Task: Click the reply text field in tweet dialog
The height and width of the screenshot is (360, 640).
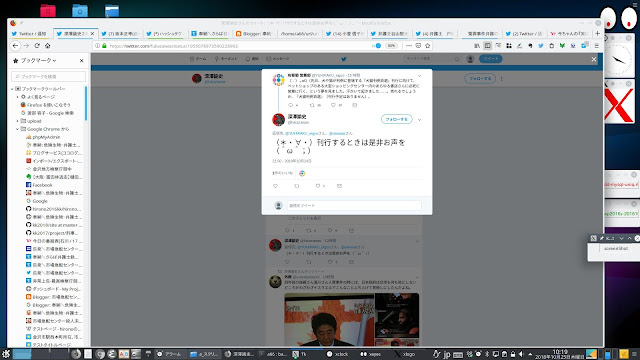Action: pyautogui.click(x=354, y=205)
